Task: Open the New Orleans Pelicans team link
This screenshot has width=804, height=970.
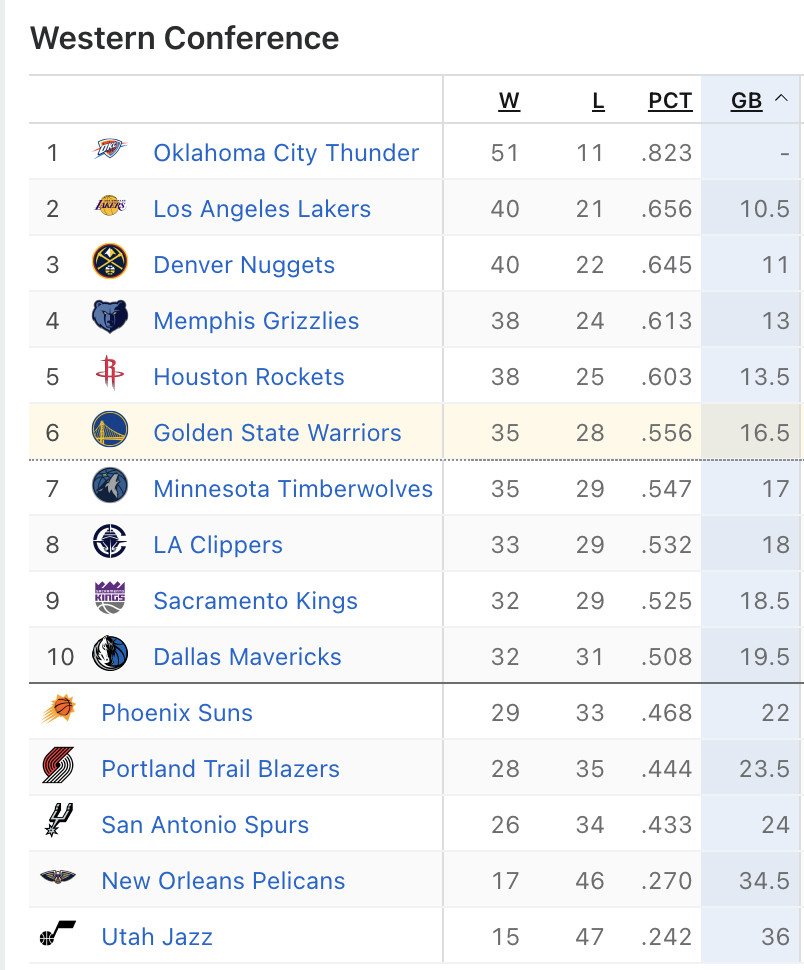Action: click(x=223, y=880)
